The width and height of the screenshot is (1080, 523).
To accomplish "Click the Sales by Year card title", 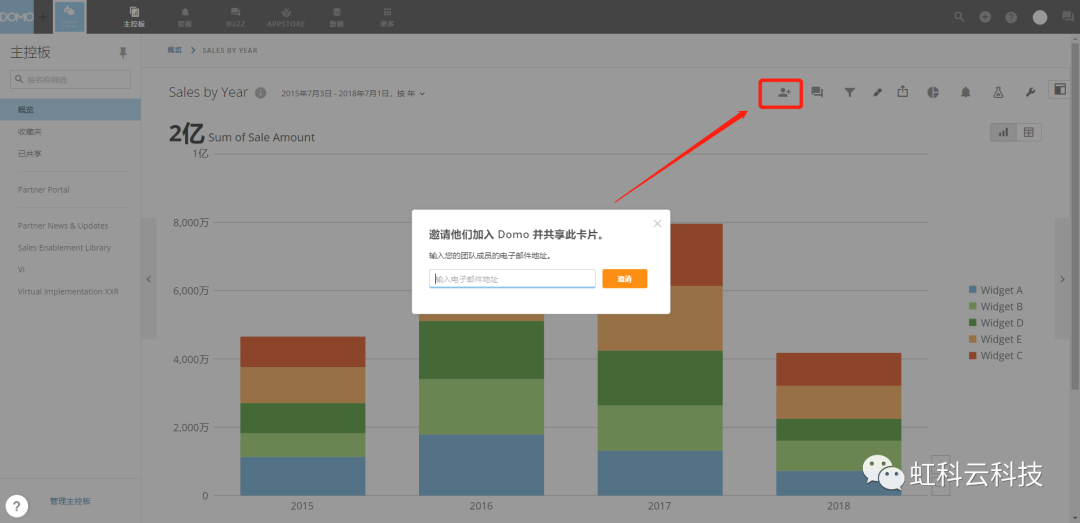I will coord(208,92).
